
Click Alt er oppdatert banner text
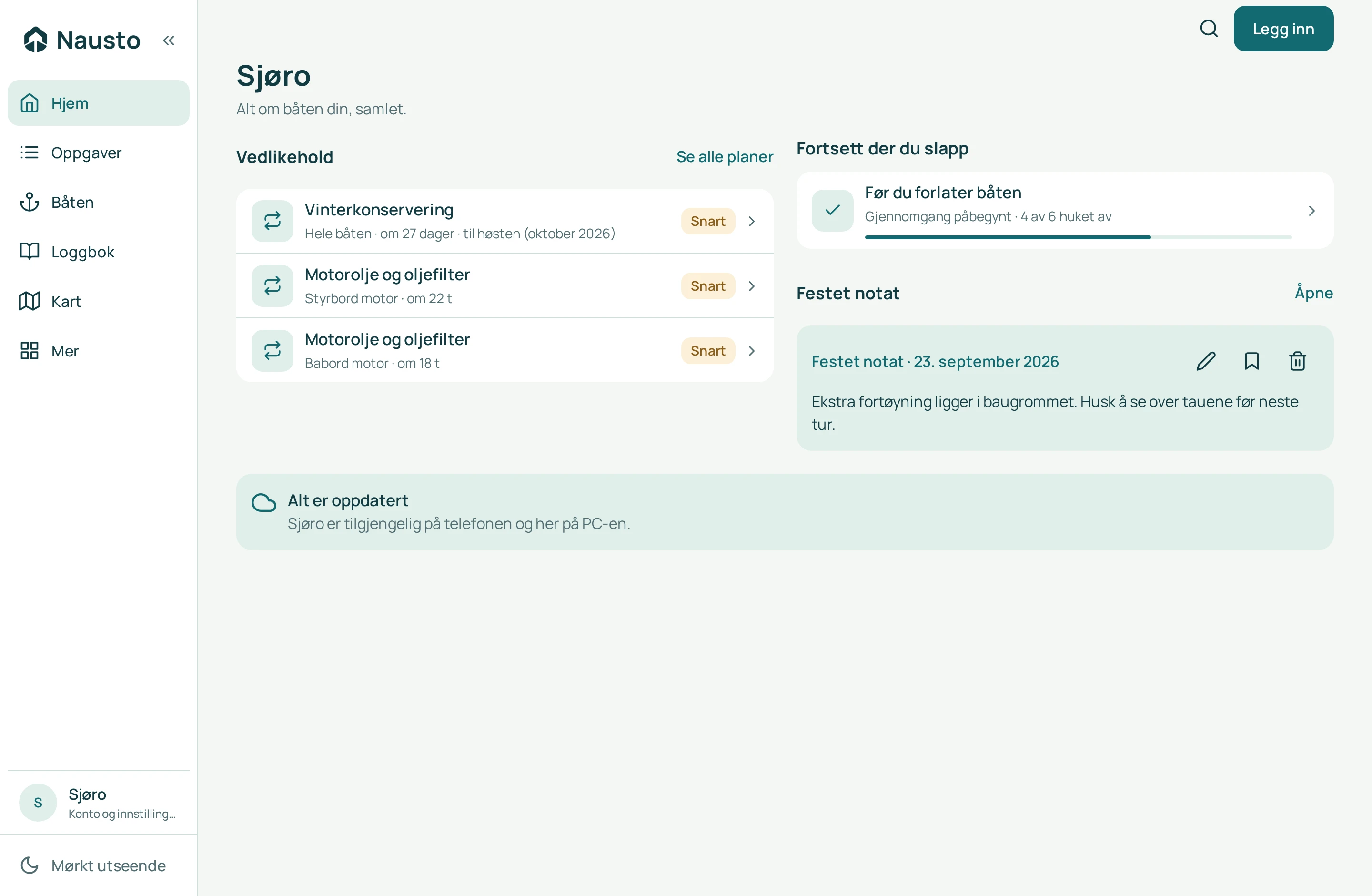coord(348,500)
